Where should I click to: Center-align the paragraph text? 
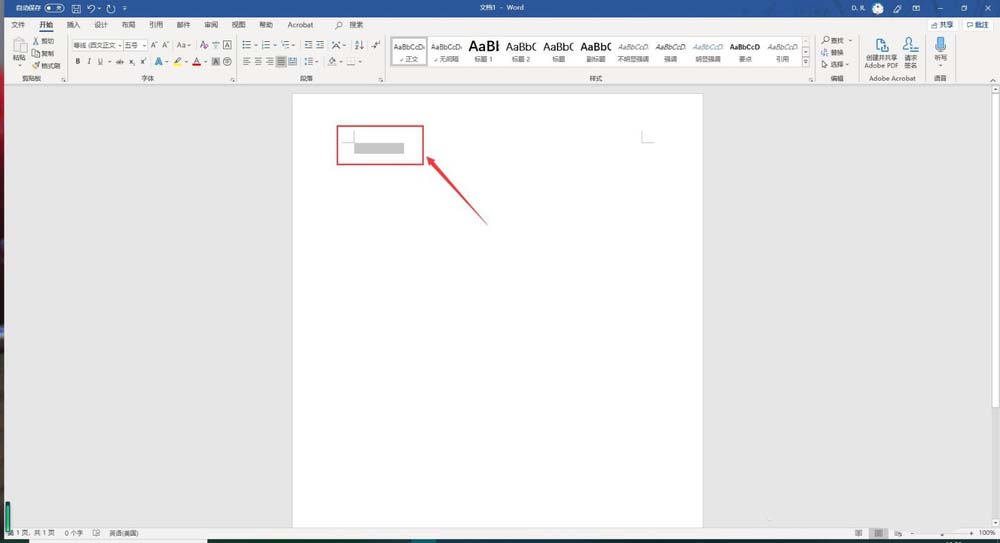tap(258, 62)
